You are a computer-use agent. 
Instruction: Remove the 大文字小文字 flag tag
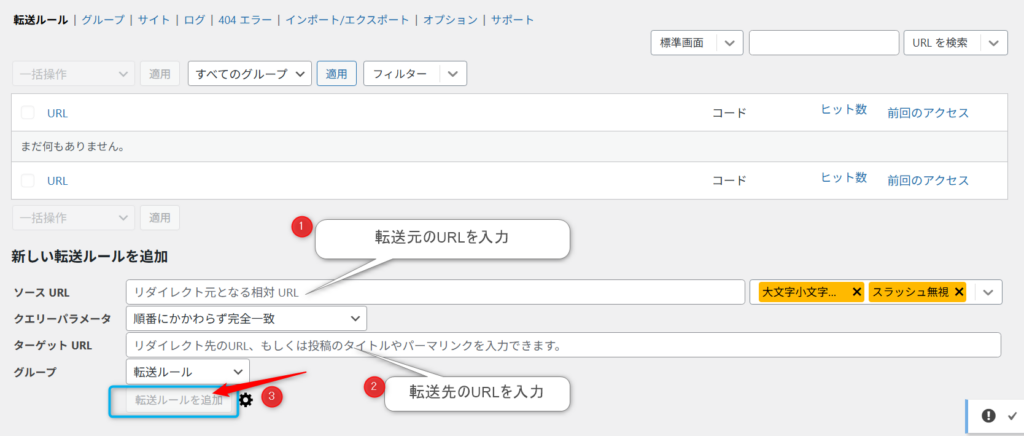(x=856, y=292)
